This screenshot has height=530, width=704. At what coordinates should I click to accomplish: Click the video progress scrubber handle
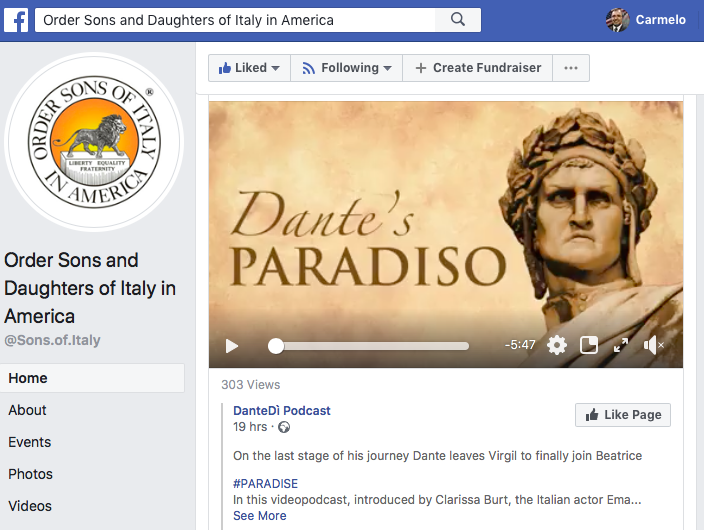tap(276, 346)
